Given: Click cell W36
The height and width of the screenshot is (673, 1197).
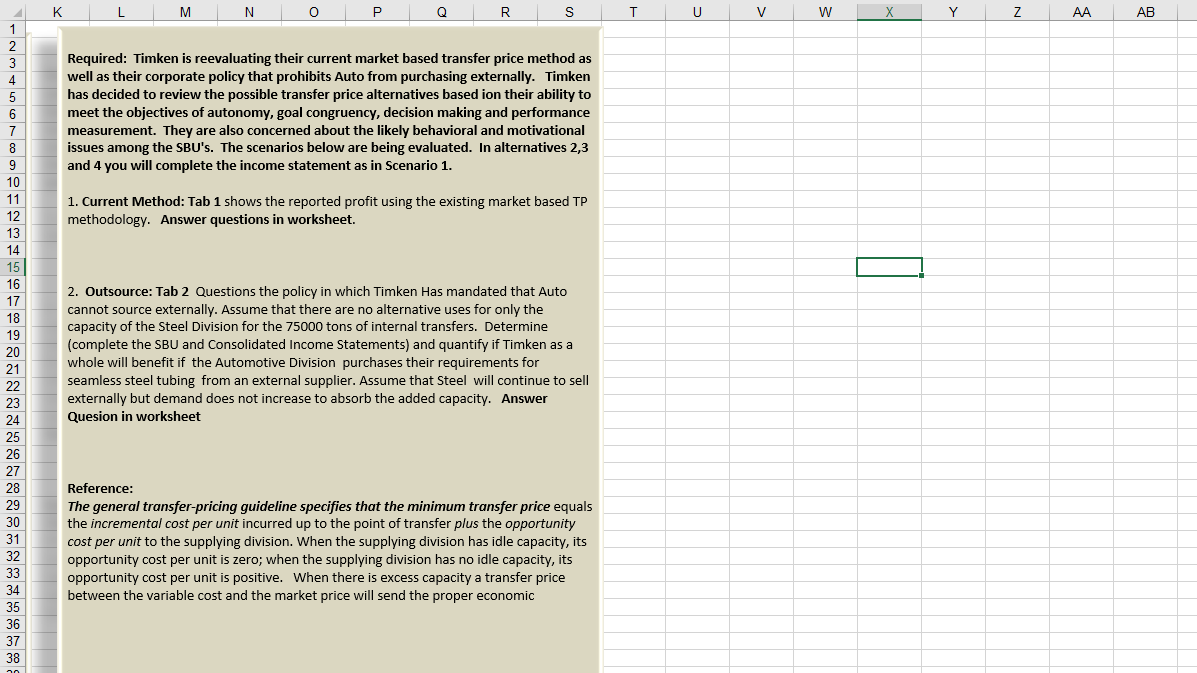Looking at the screenshot, I should (825, 625).
